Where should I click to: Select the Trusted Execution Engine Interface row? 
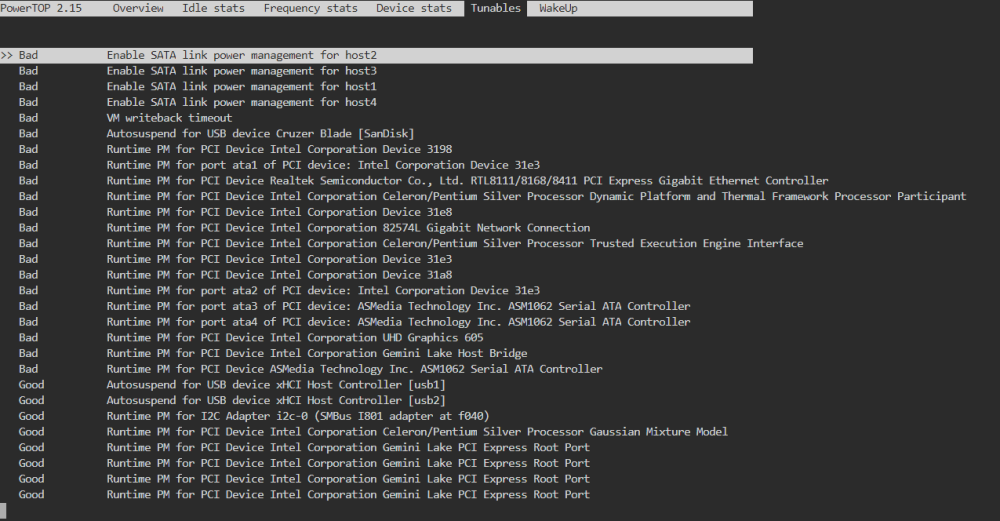click(411, 244)
